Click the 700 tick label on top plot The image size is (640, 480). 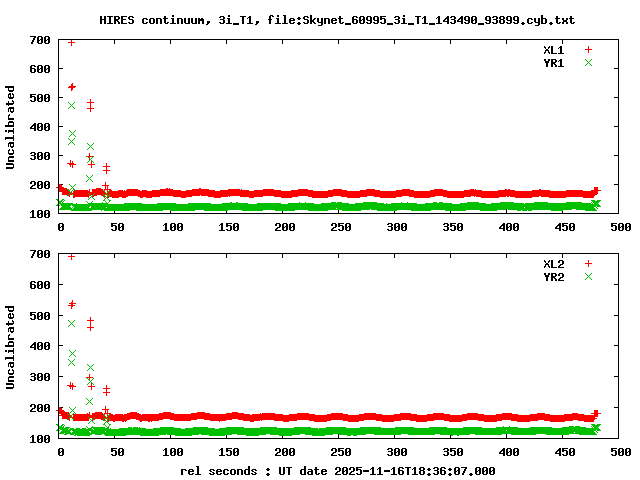(x=40, y=40)
